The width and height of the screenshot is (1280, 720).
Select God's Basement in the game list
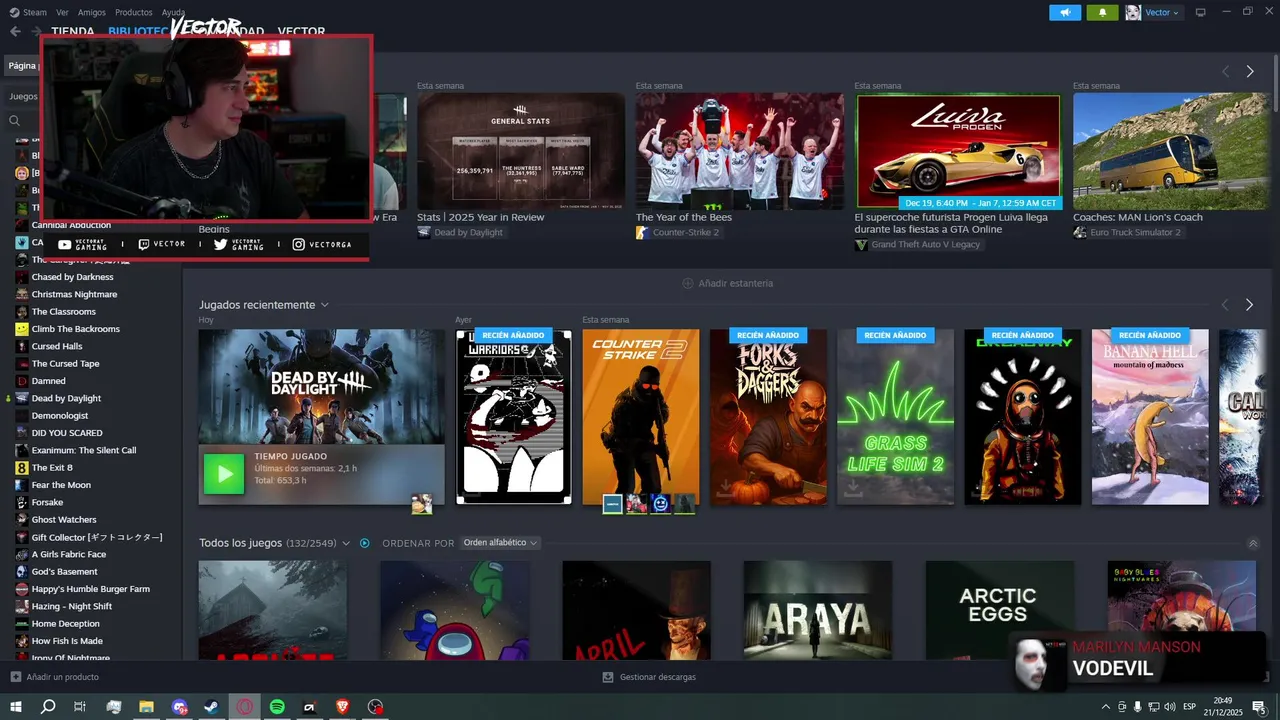coord(64,572)
